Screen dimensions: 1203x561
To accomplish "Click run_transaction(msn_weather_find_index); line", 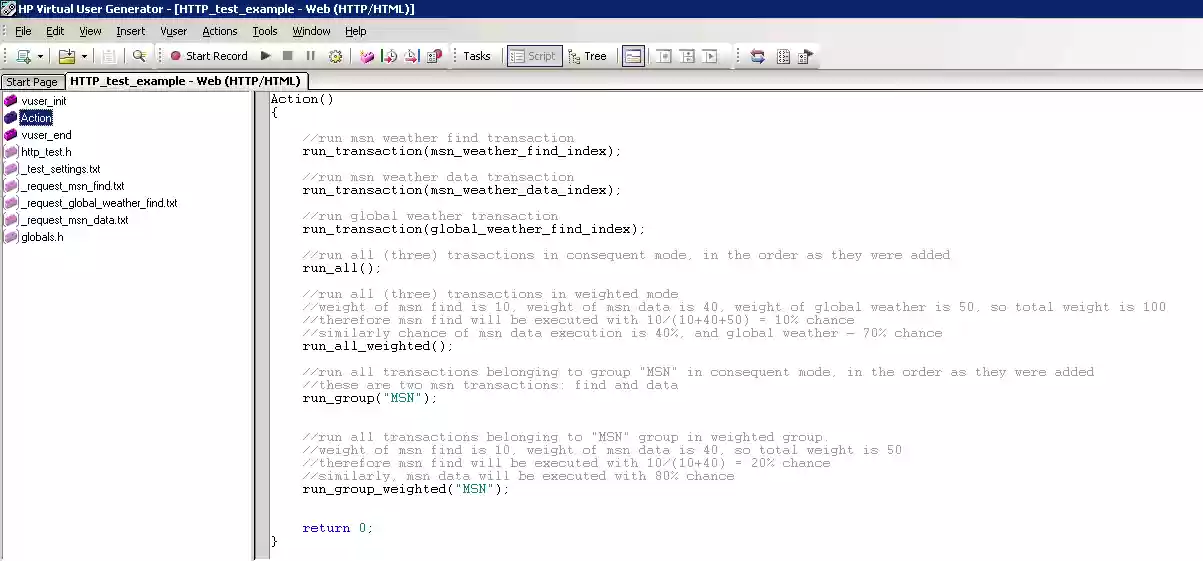I will [x=462, y=151].
